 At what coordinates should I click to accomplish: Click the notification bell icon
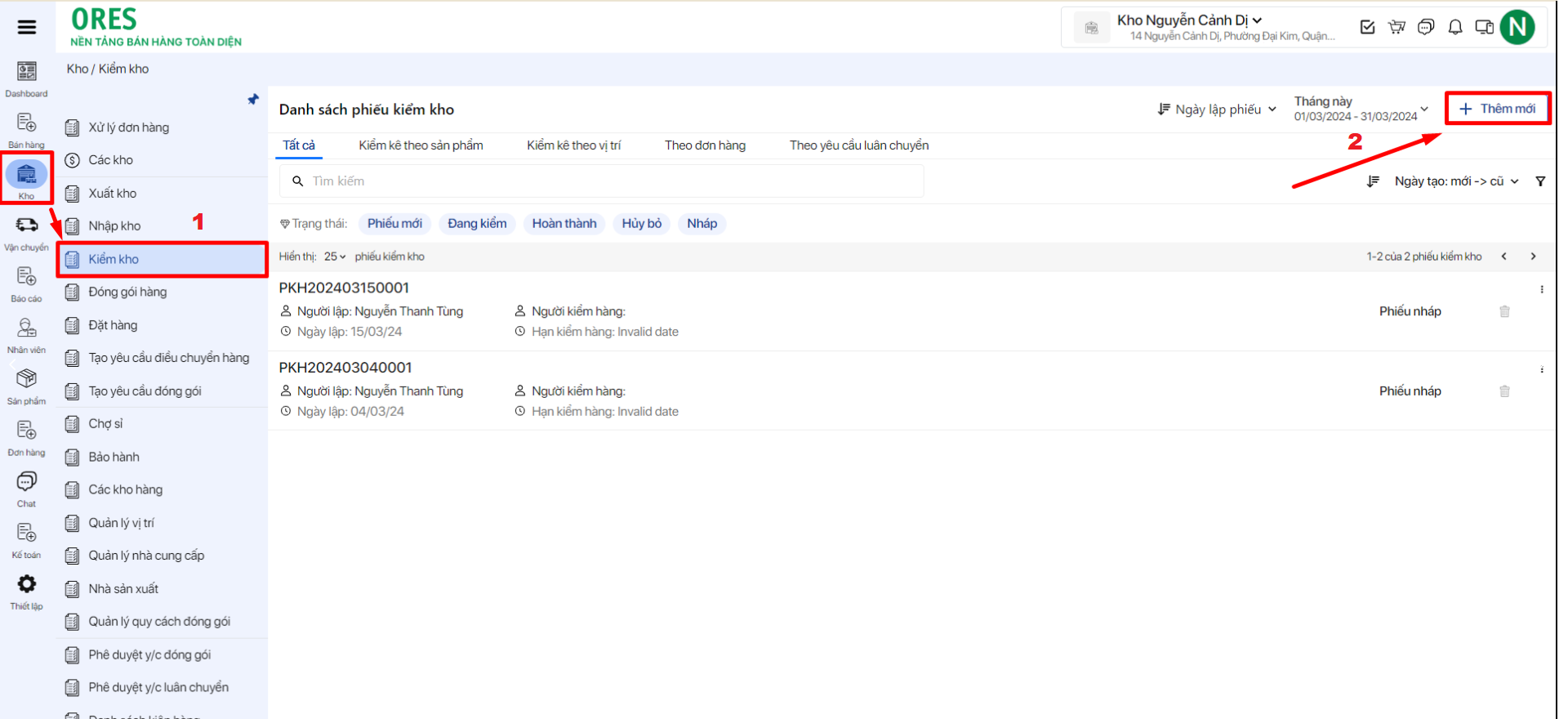click(1455, 27)
